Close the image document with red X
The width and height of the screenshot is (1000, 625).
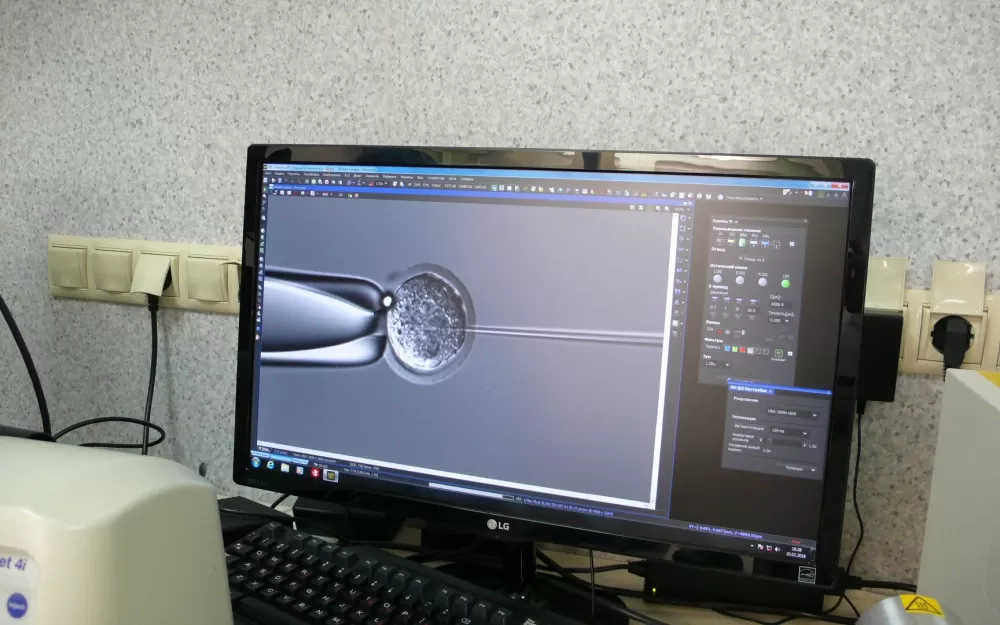[357, 196]
